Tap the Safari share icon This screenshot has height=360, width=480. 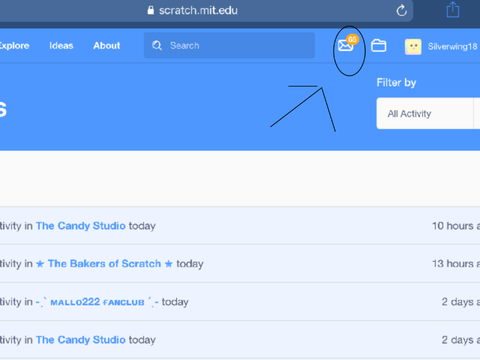point(453,10)
